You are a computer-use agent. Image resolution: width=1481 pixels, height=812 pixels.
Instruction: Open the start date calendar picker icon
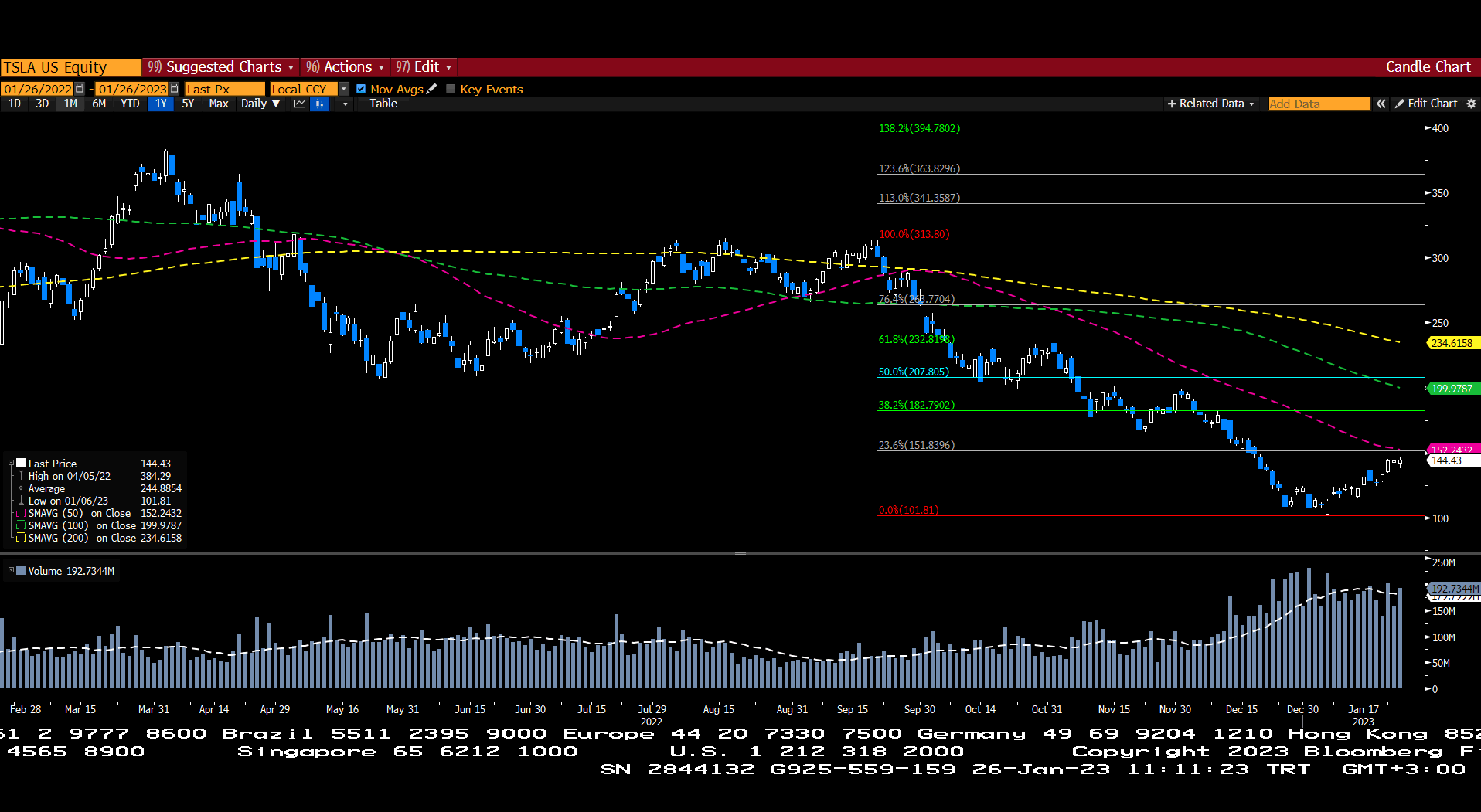tap(79, 89)
